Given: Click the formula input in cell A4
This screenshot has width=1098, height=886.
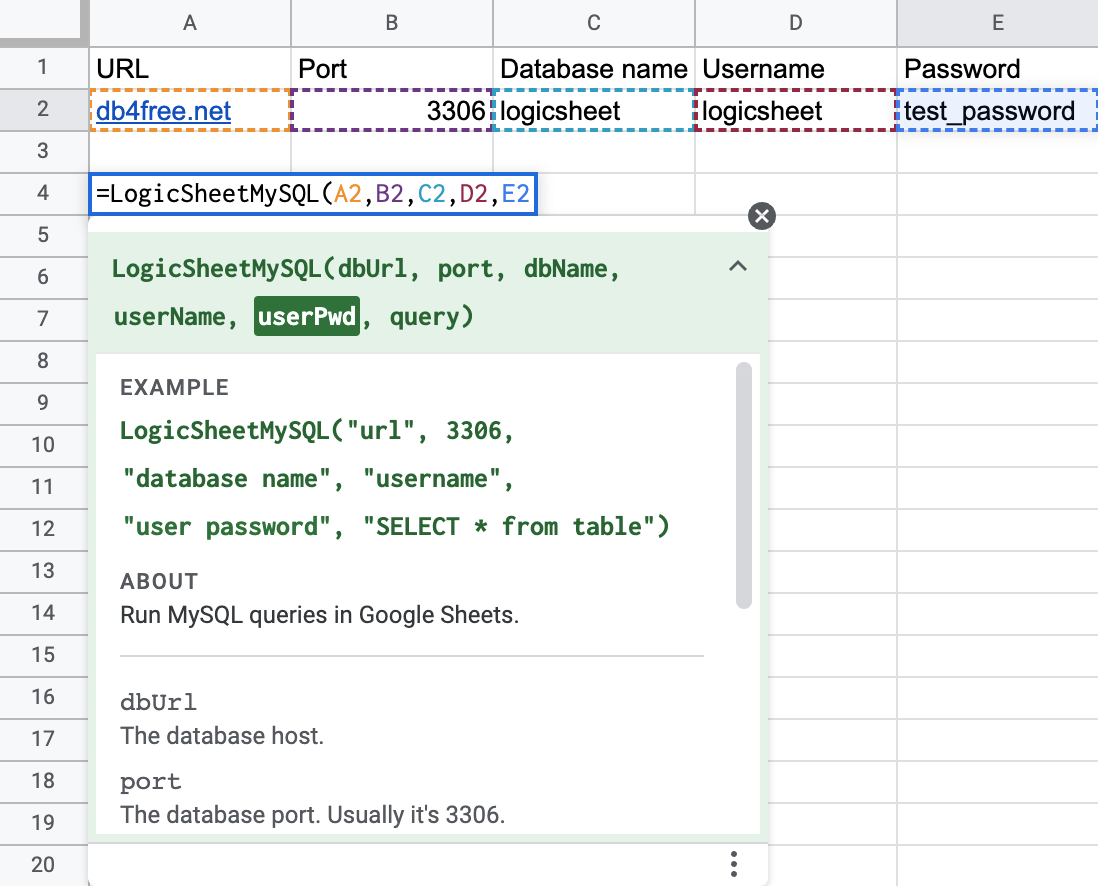Looking at the screenshot, I should (313, 193).
